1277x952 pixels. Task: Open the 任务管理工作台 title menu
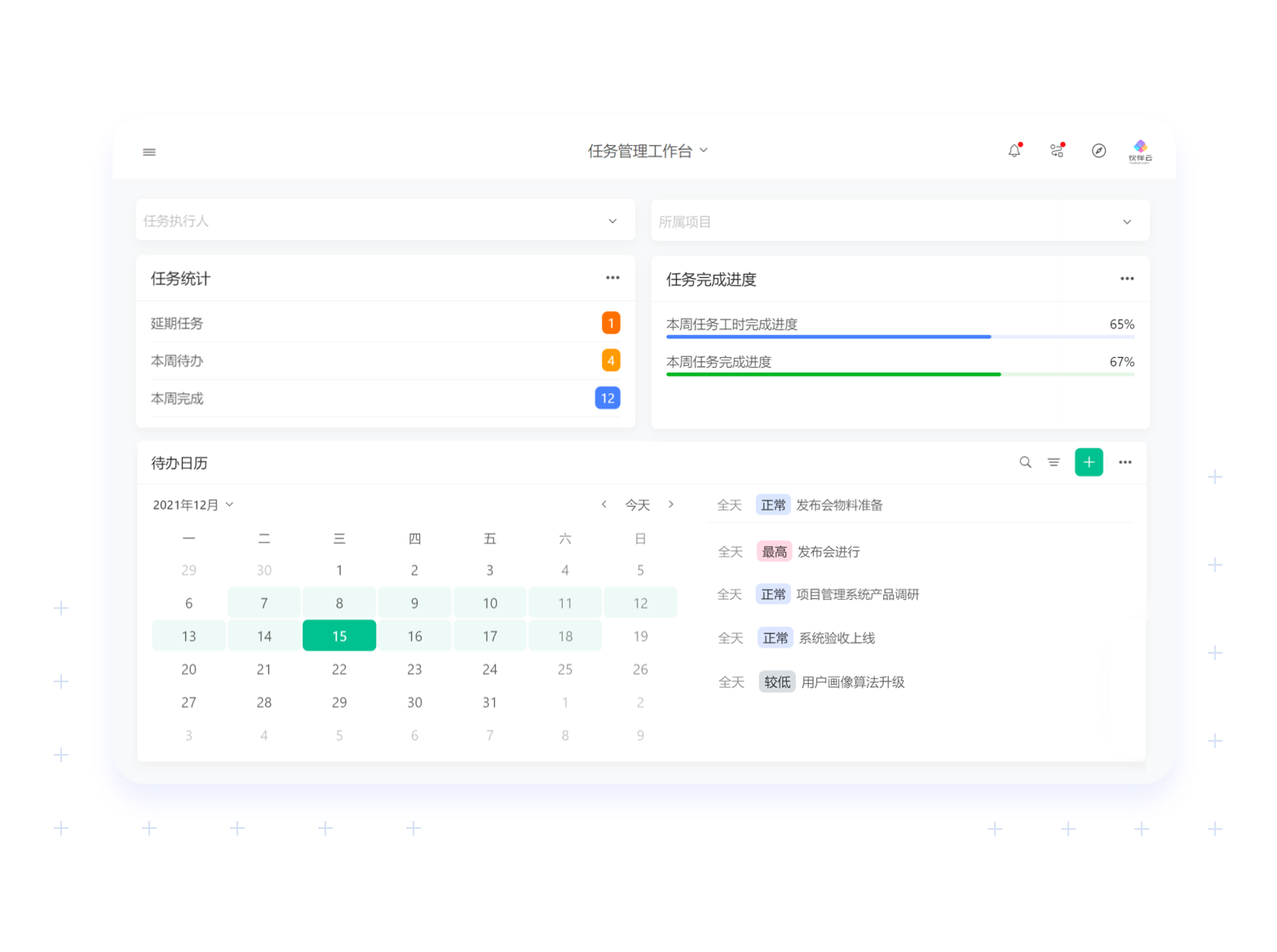[647, 151]
